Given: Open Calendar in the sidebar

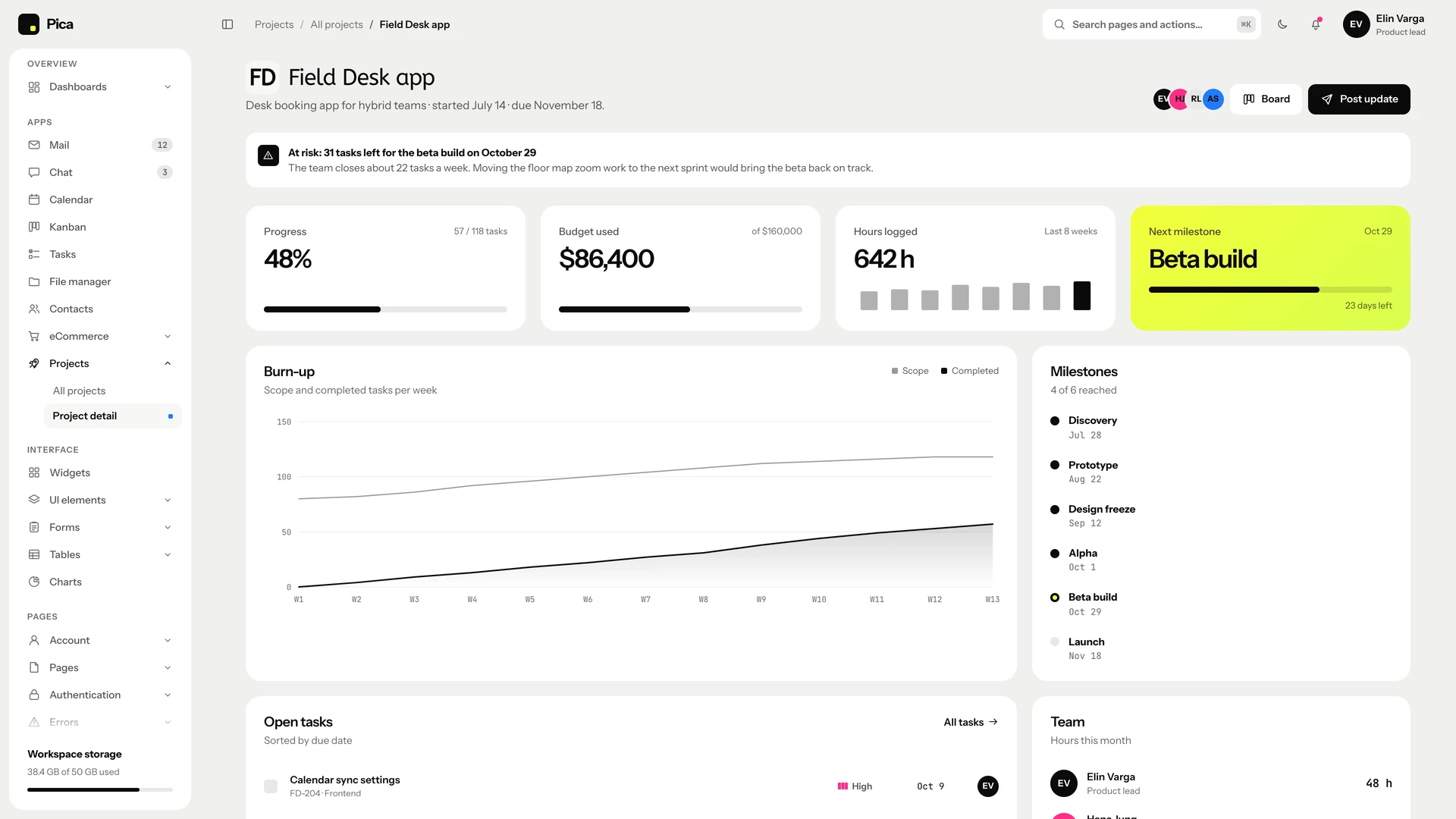Looking at the screenshot, I should point(100,199).
